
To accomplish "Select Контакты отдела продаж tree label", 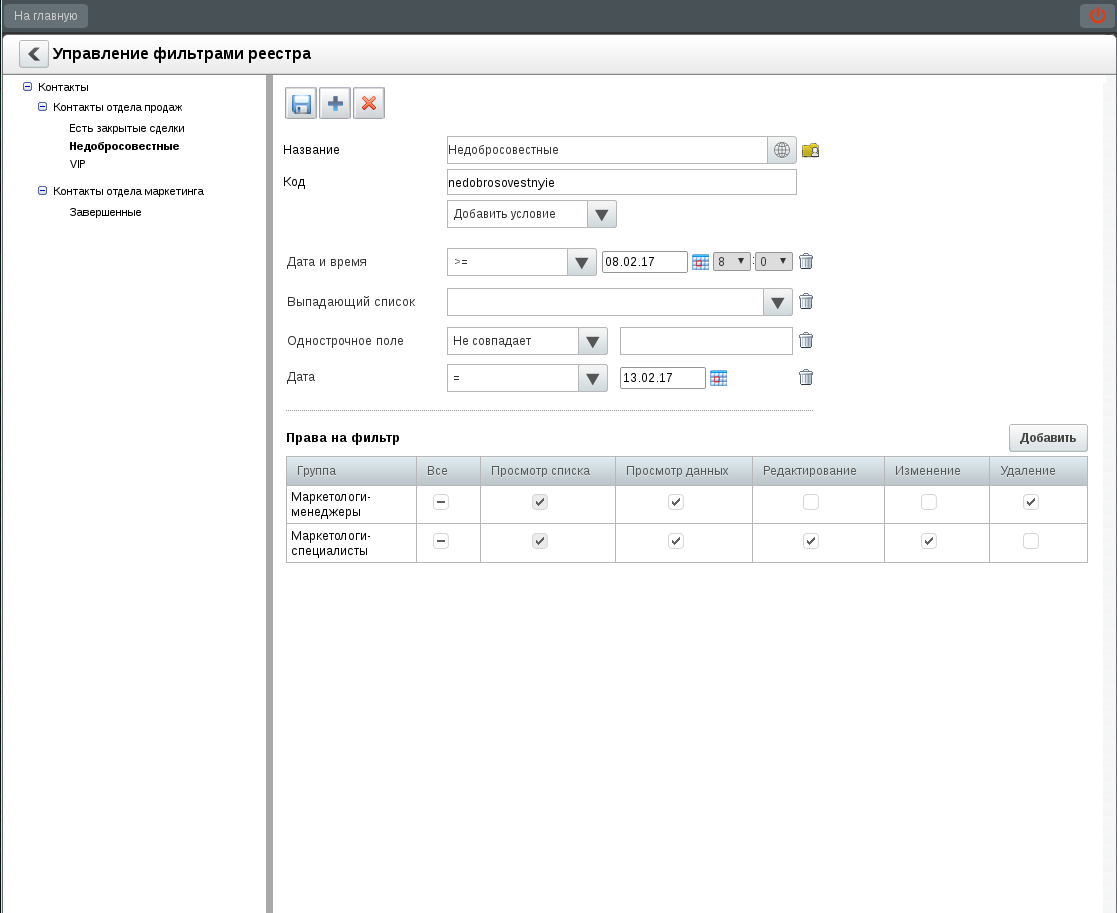I will pos(118,107).
